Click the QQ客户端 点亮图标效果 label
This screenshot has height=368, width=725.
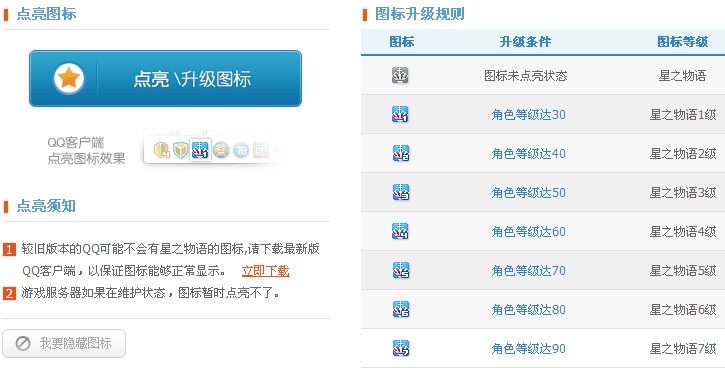pos(86,151)
